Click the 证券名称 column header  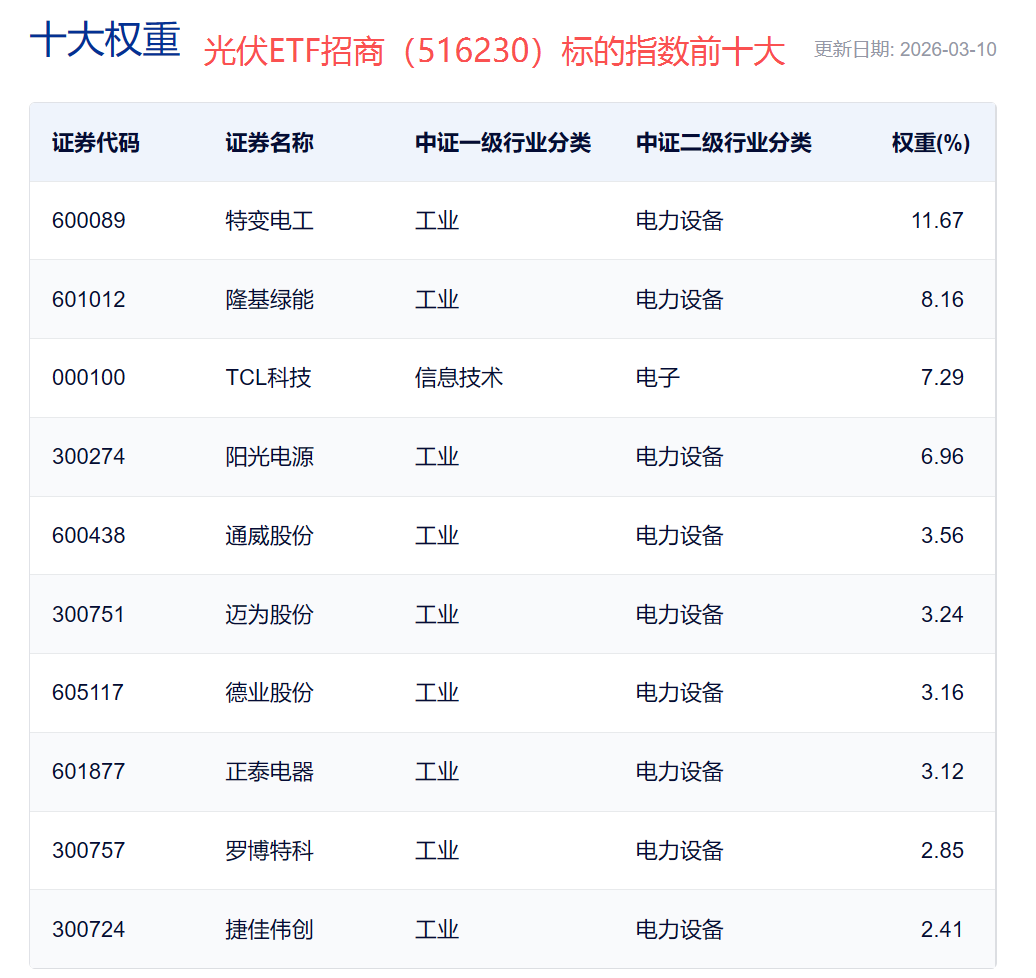pyautogui.click(x=269, y=143)
